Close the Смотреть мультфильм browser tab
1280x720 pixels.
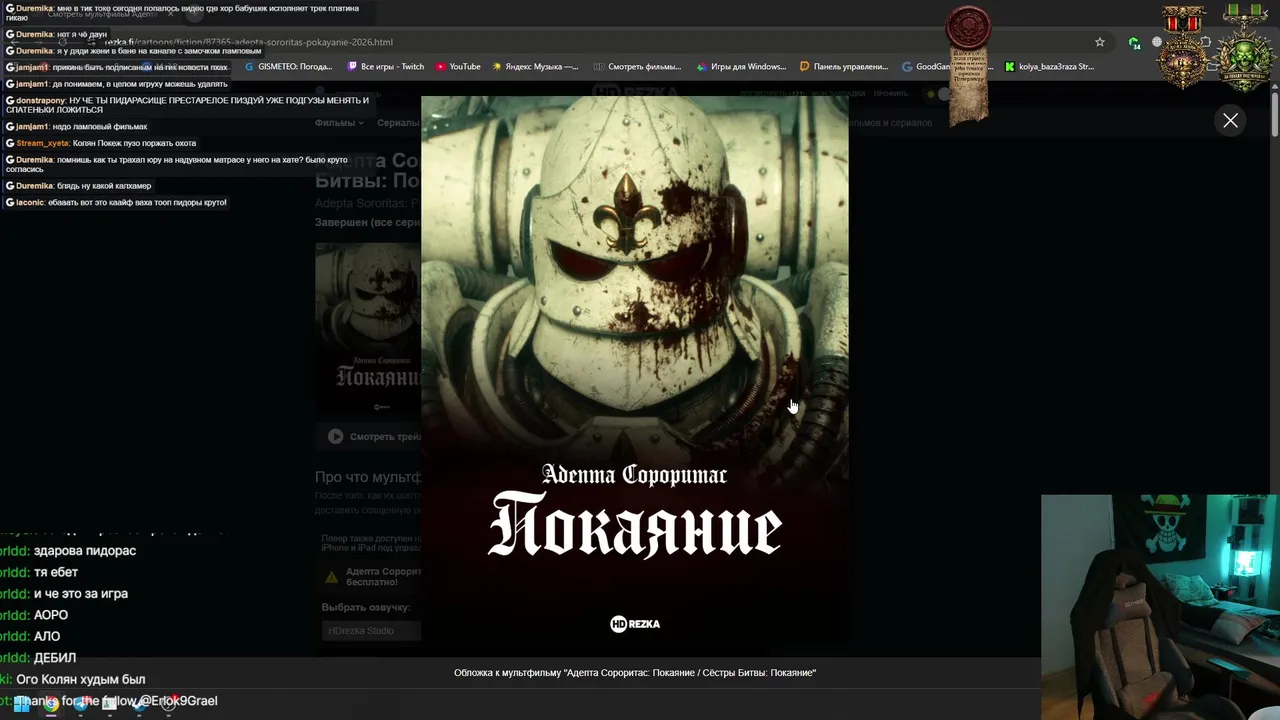171,14
